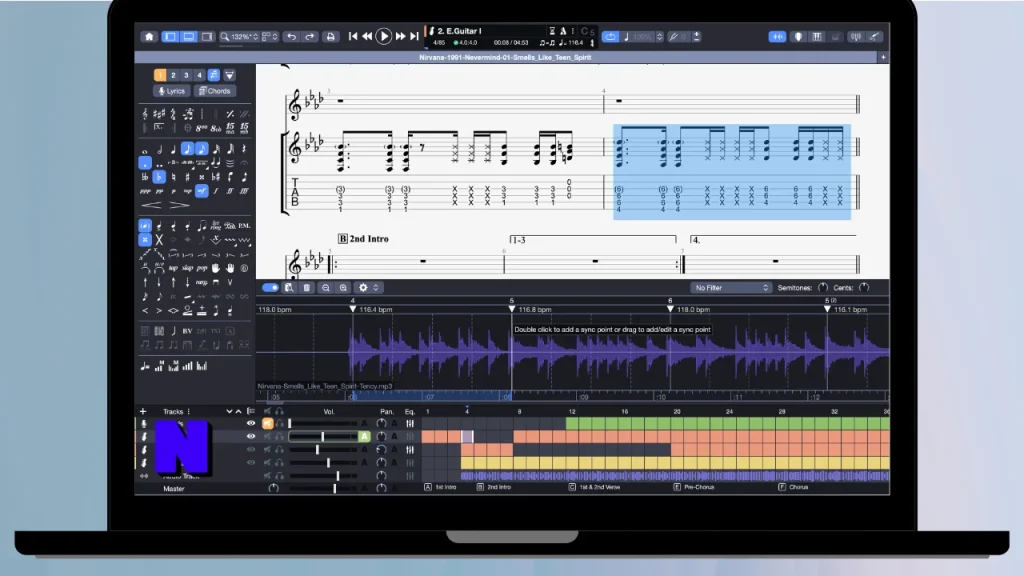Toggle multivoice edition mode icon
1024x576 pixels.
(x=214, y=75)
